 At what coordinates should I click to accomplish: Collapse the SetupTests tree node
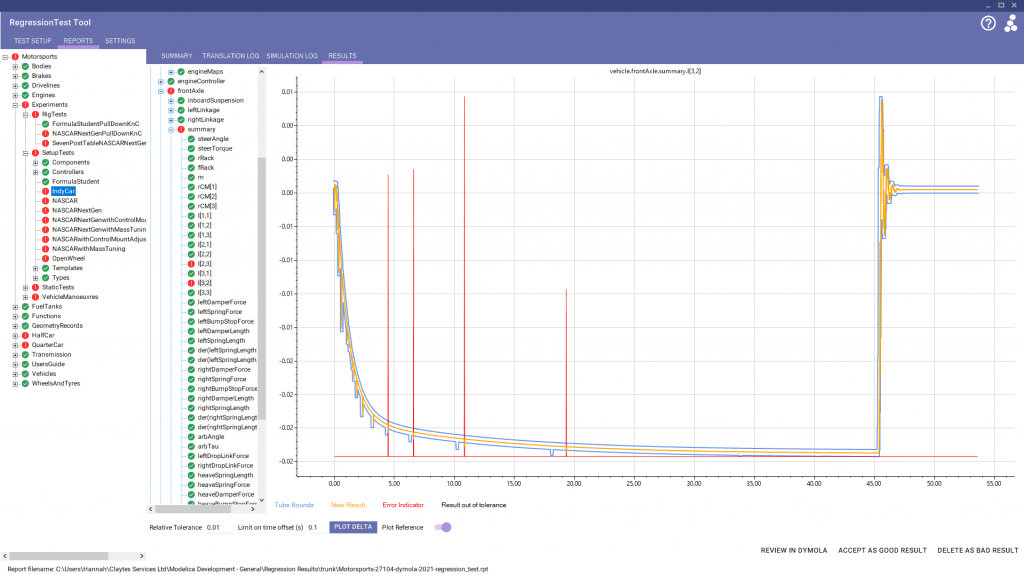click(25, 153)
